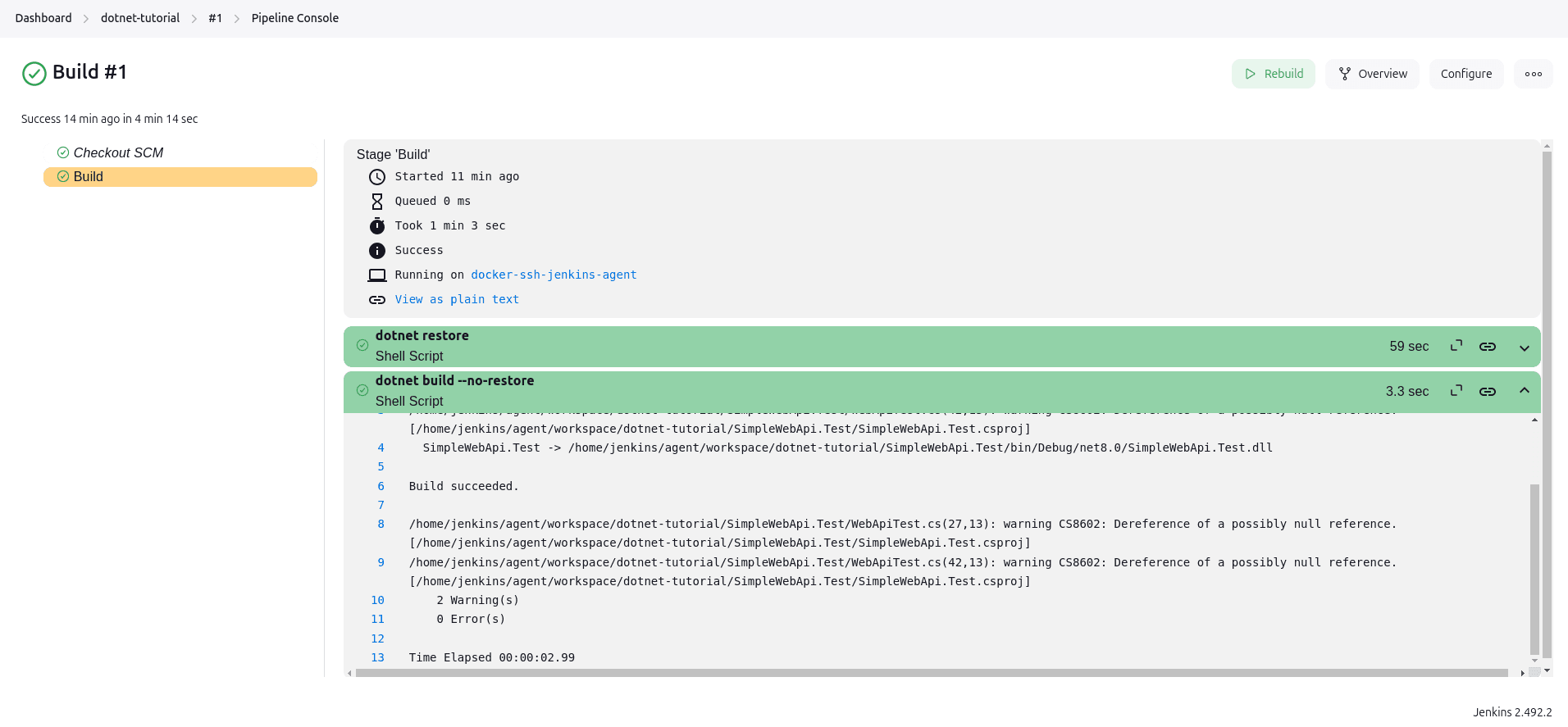The image size is (1568, 727).
Task: Open the Overview page
Action: [x=1372, y=74]
